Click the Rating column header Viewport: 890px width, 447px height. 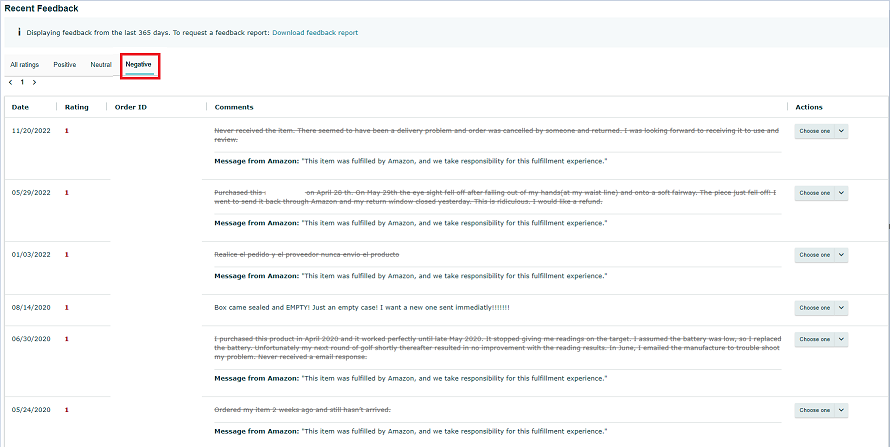click(77, 107)
